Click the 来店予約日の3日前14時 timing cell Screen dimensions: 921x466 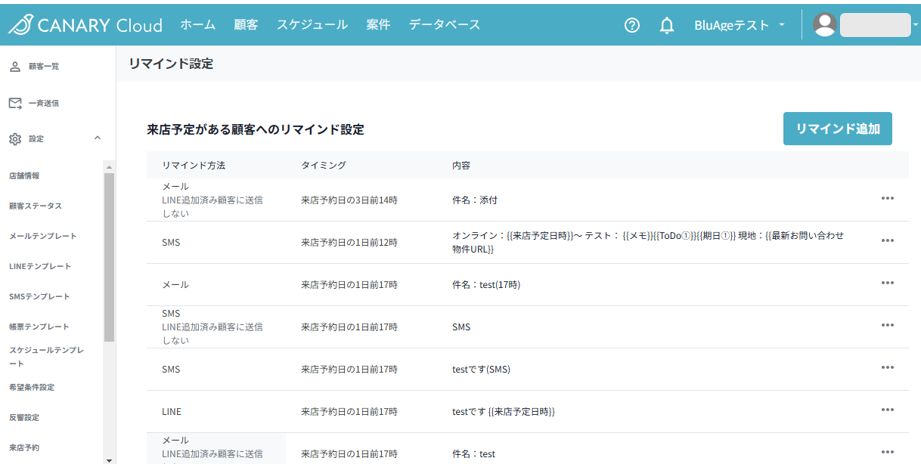point(349,200)
